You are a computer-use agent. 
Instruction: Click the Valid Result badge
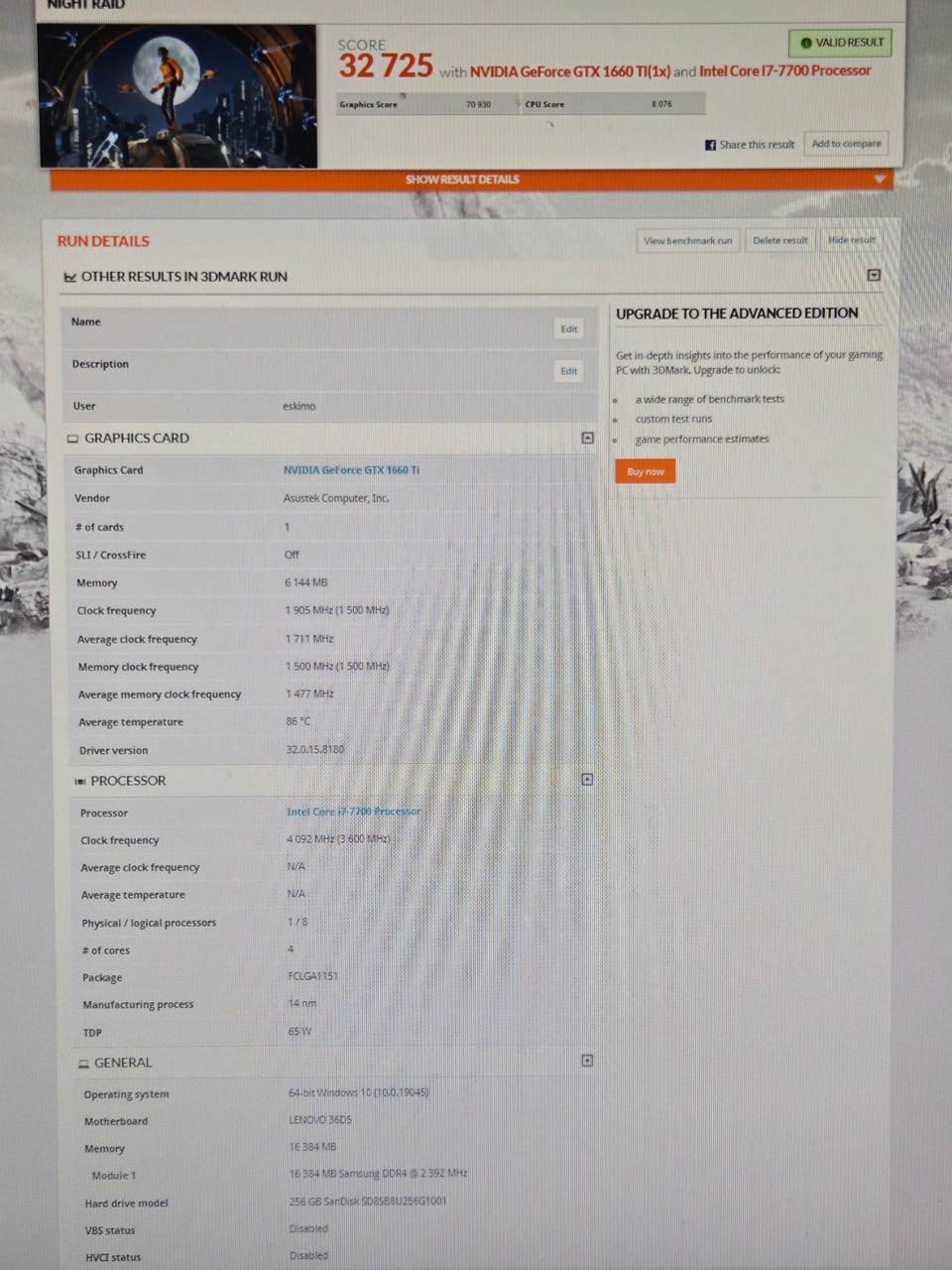(x=840, y=43)
